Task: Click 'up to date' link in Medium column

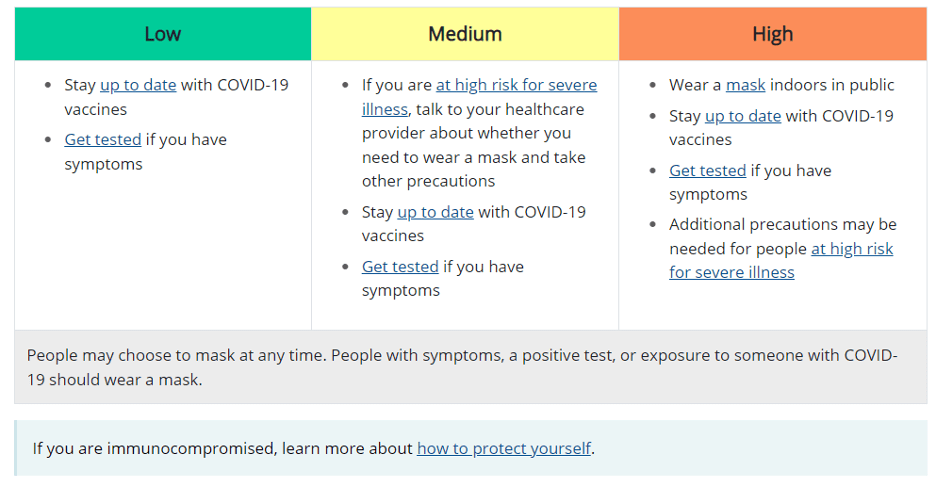Action: tap(435, 212)
